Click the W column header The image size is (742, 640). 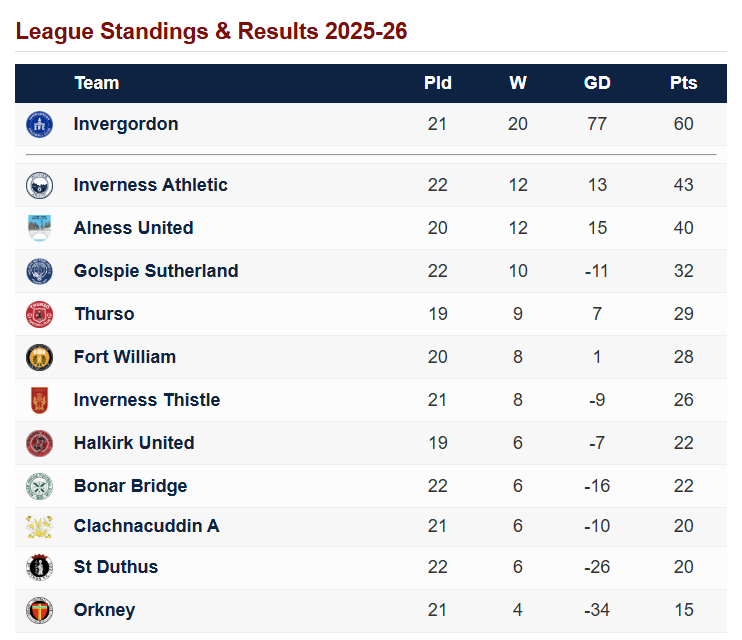518,83
